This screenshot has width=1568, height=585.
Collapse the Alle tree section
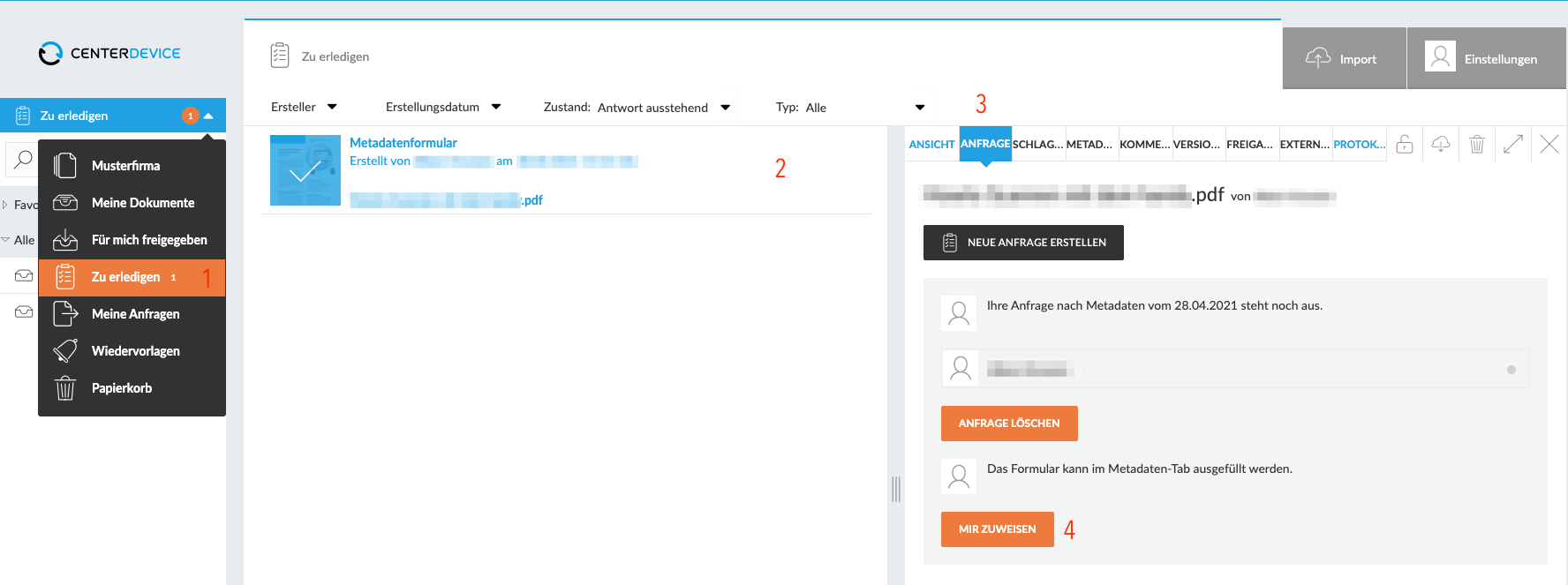point(5,240)
